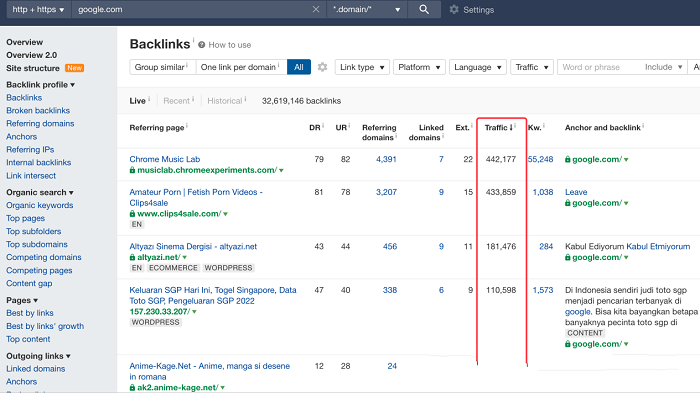700x393 pixels.
Task: Click the caret after altyazi.net URL
Action: tap(184, 258)
